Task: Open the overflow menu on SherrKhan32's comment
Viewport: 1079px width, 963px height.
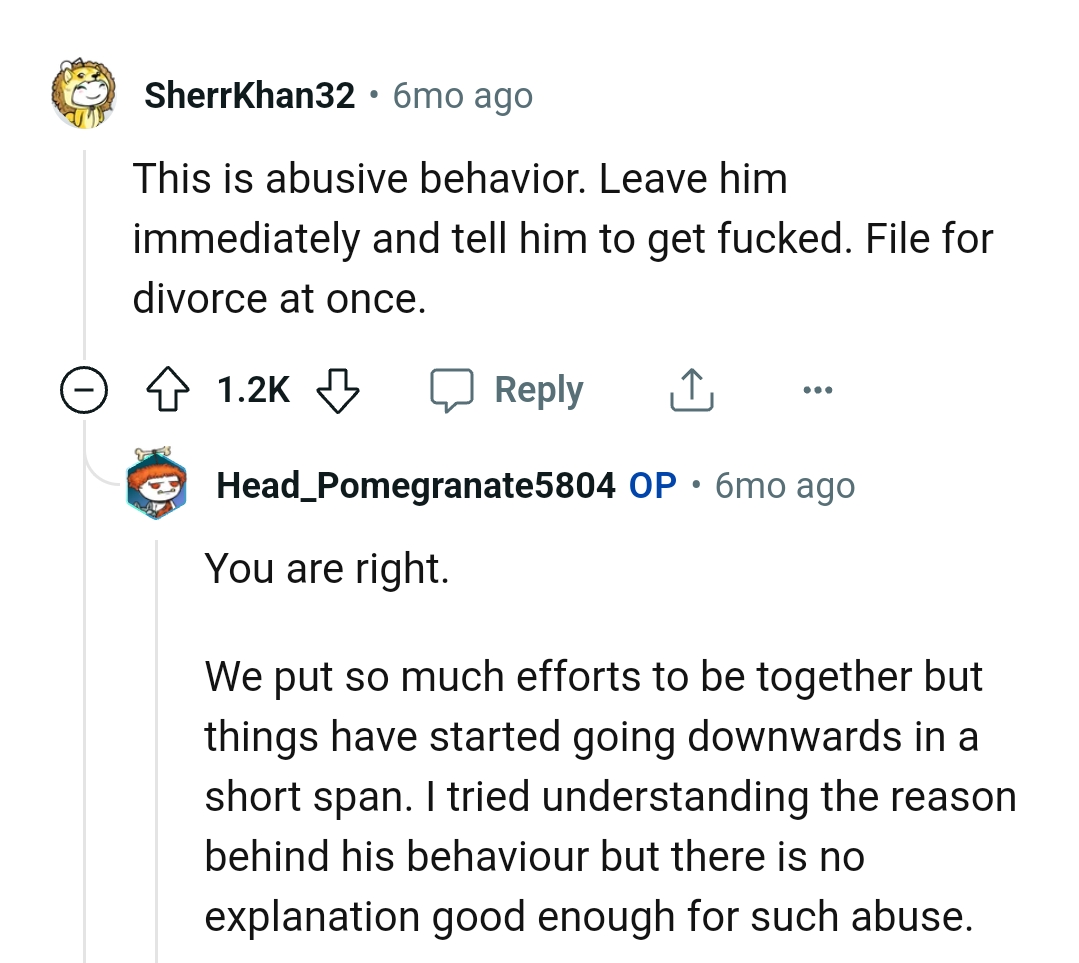Action: 818,391
